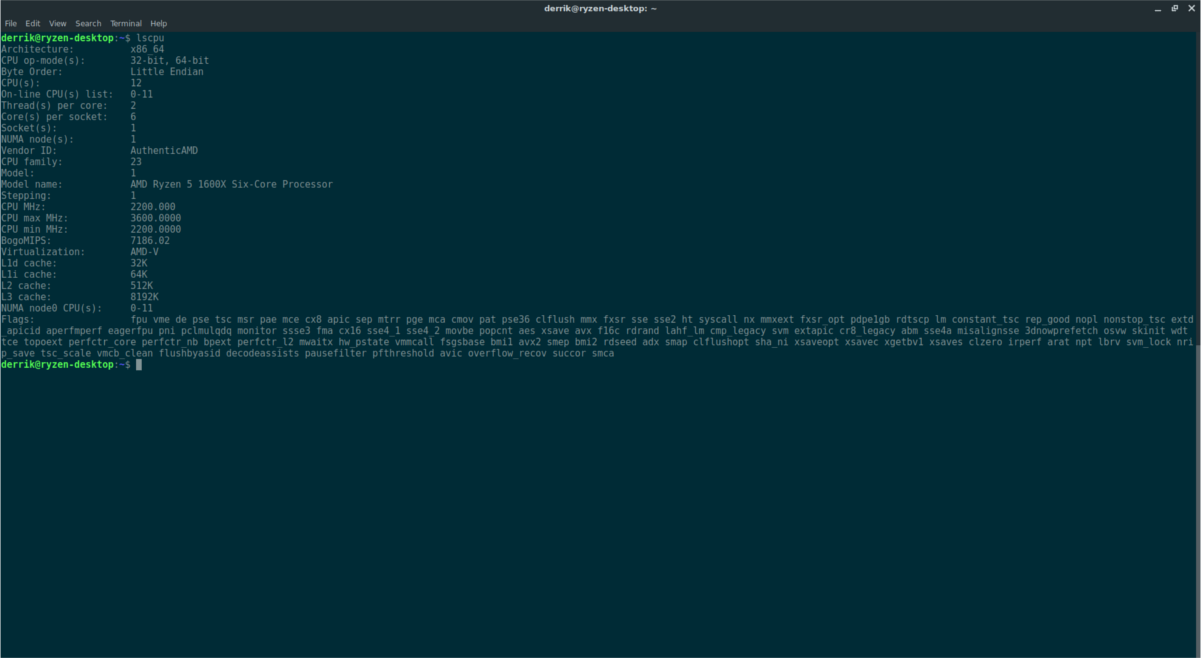
Task: Click the L3 cache 8192K value
Action: [x=144, y=297]
